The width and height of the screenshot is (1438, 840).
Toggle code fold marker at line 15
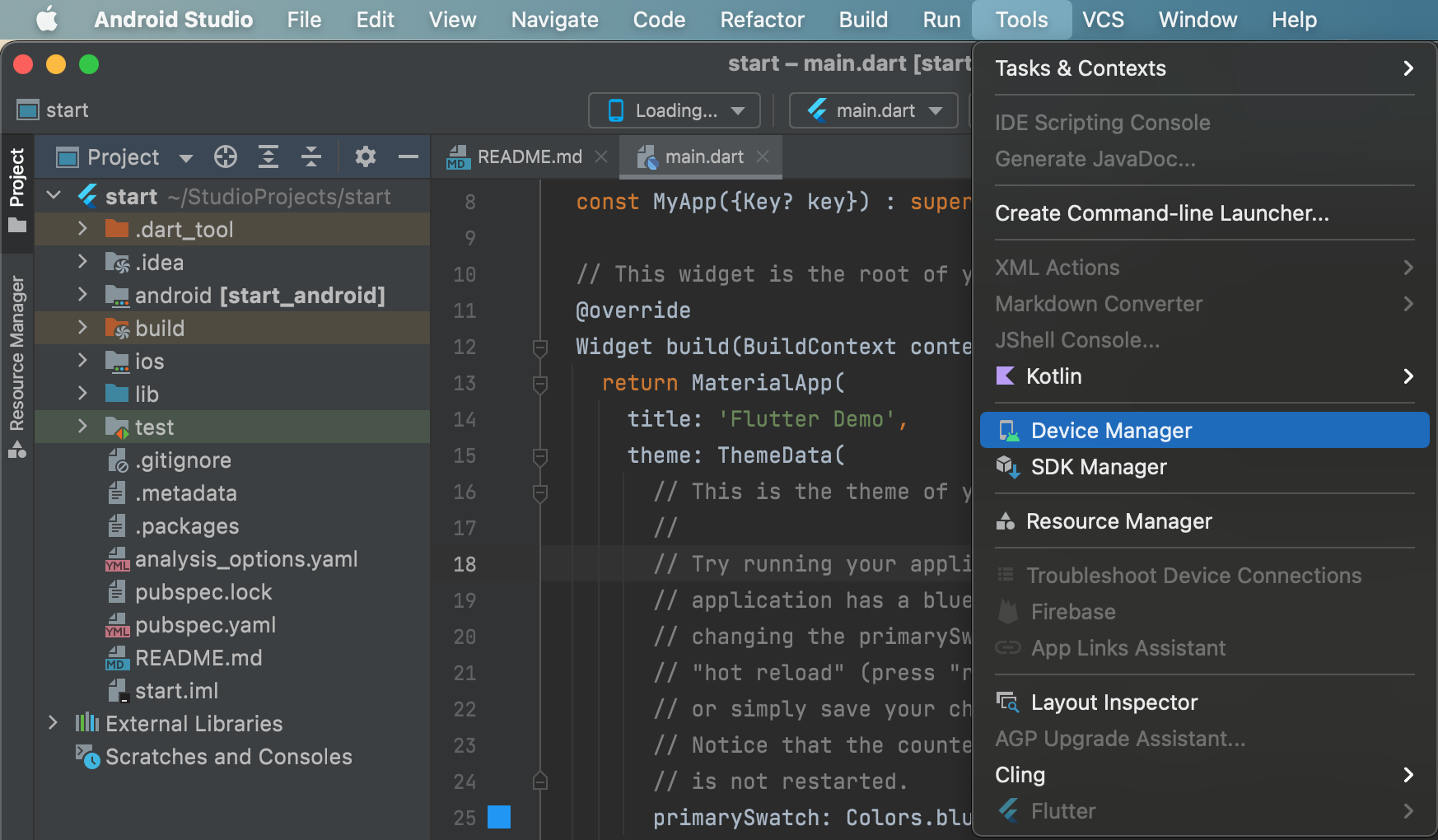tap(540, 456)
